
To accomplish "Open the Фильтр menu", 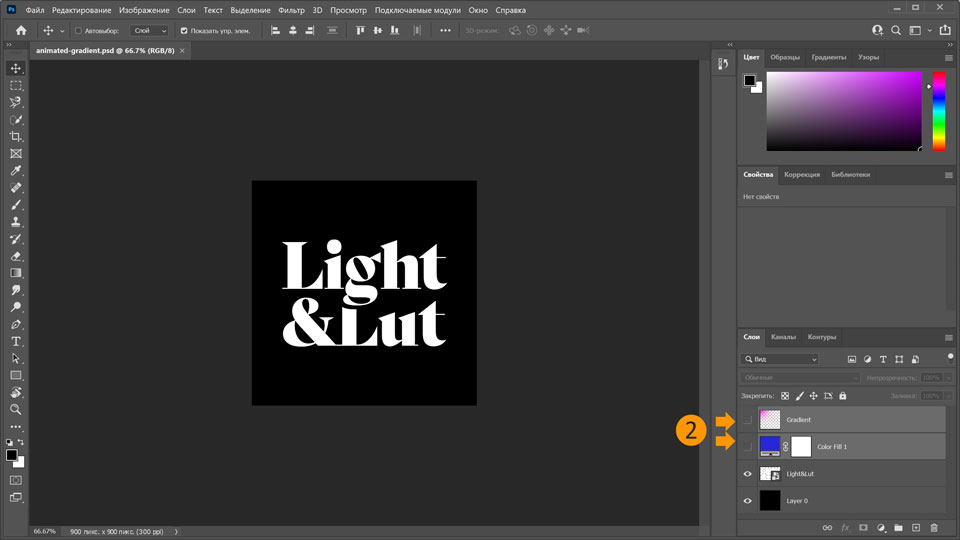I will [x=291, y=9].
